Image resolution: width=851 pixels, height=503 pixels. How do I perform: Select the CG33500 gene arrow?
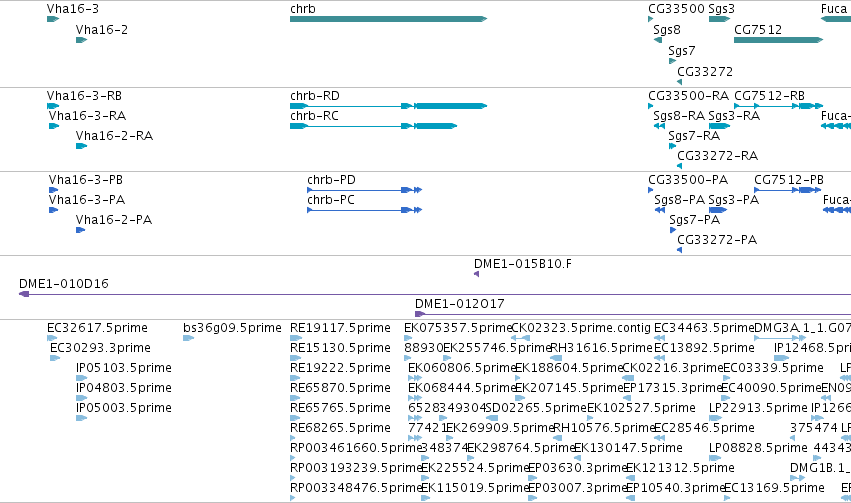click(650, 19)
